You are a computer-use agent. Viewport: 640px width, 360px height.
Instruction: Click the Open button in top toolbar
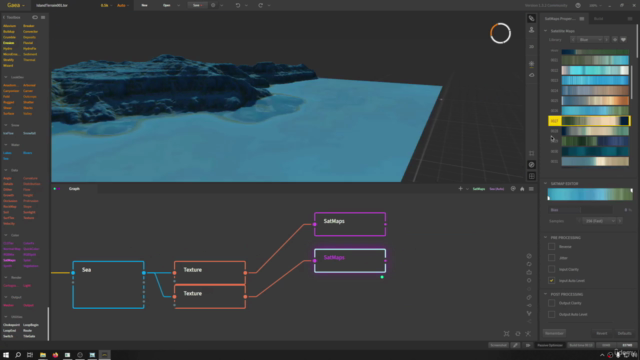click(167, 5)
